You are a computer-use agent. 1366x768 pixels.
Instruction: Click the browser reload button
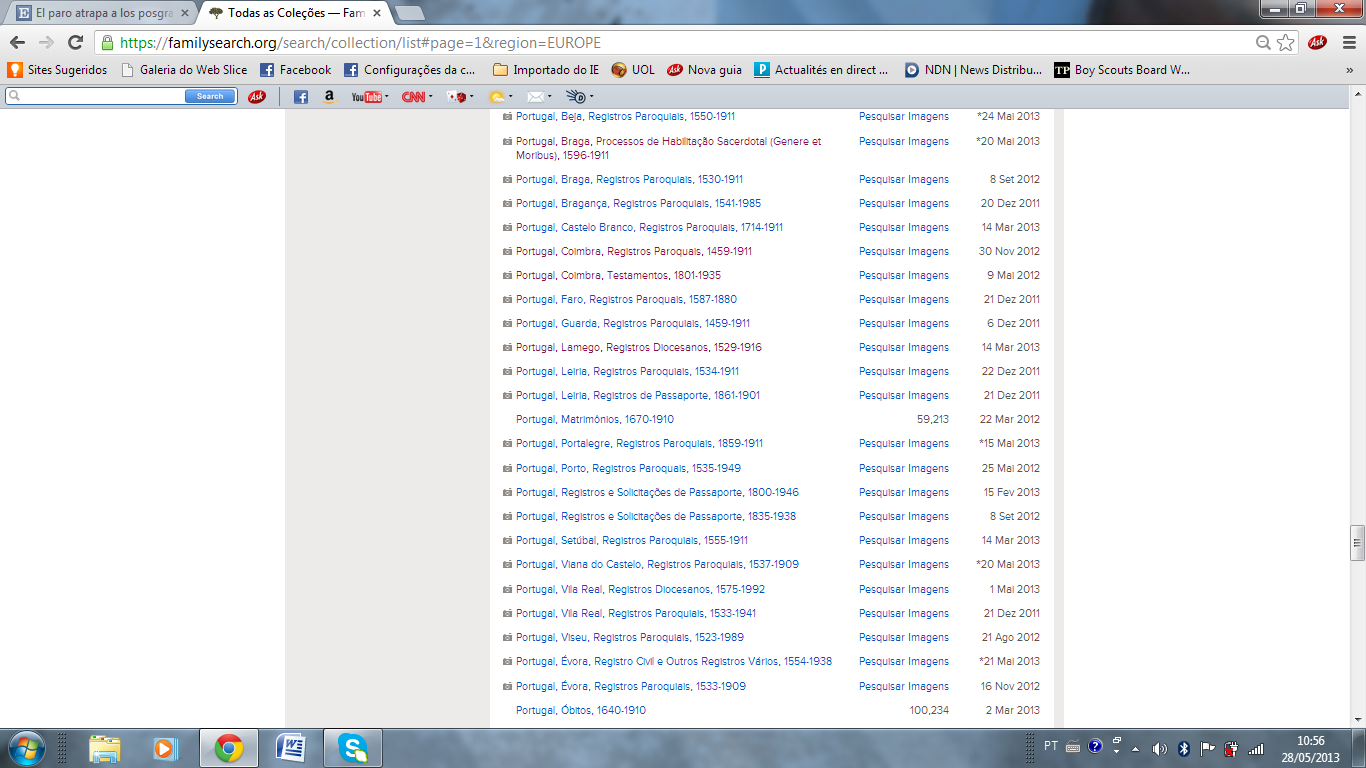(x=75, y=43)
